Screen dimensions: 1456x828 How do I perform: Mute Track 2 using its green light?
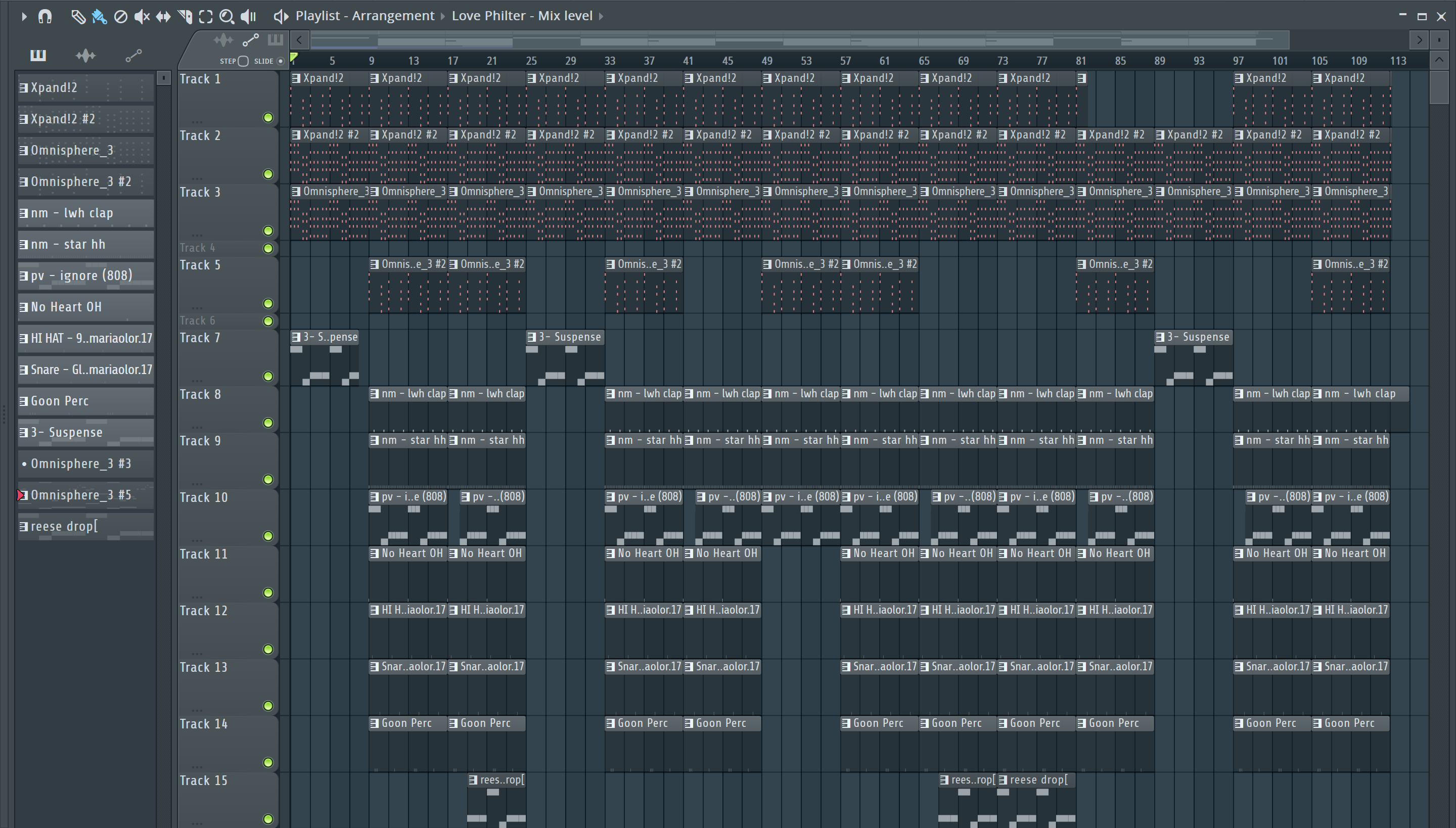(268, 174)
